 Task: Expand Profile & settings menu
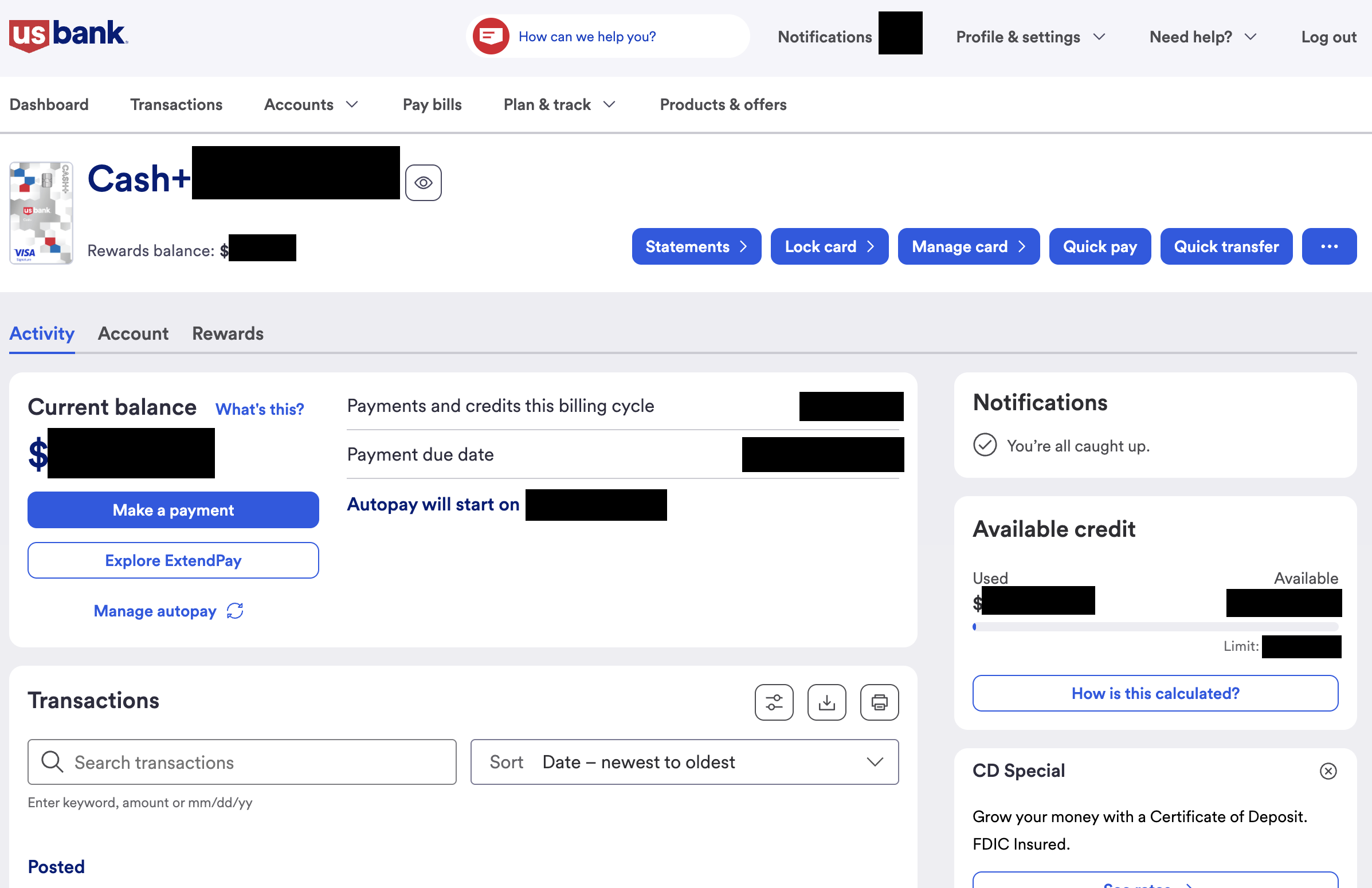[1030, 37]
